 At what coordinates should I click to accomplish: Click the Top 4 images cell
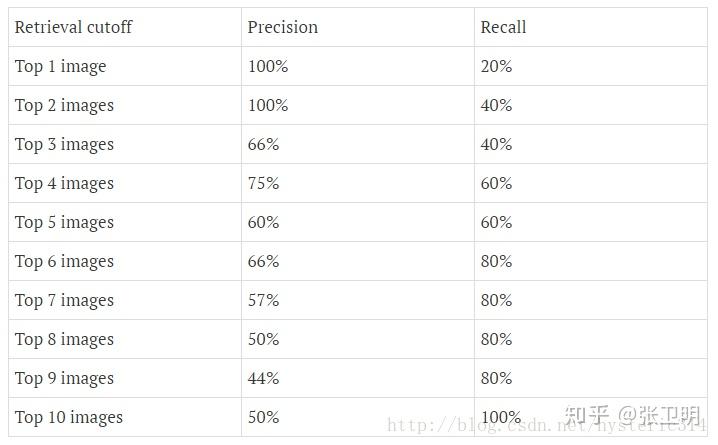(x=64, y=184)
